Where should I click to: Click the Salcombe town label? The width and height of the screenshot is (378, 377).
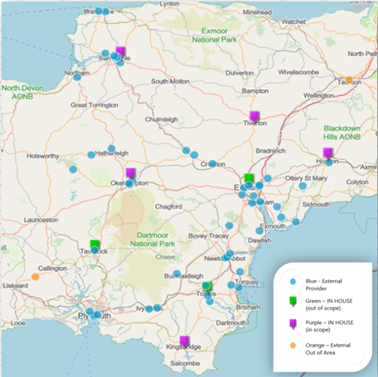[185, 363]
